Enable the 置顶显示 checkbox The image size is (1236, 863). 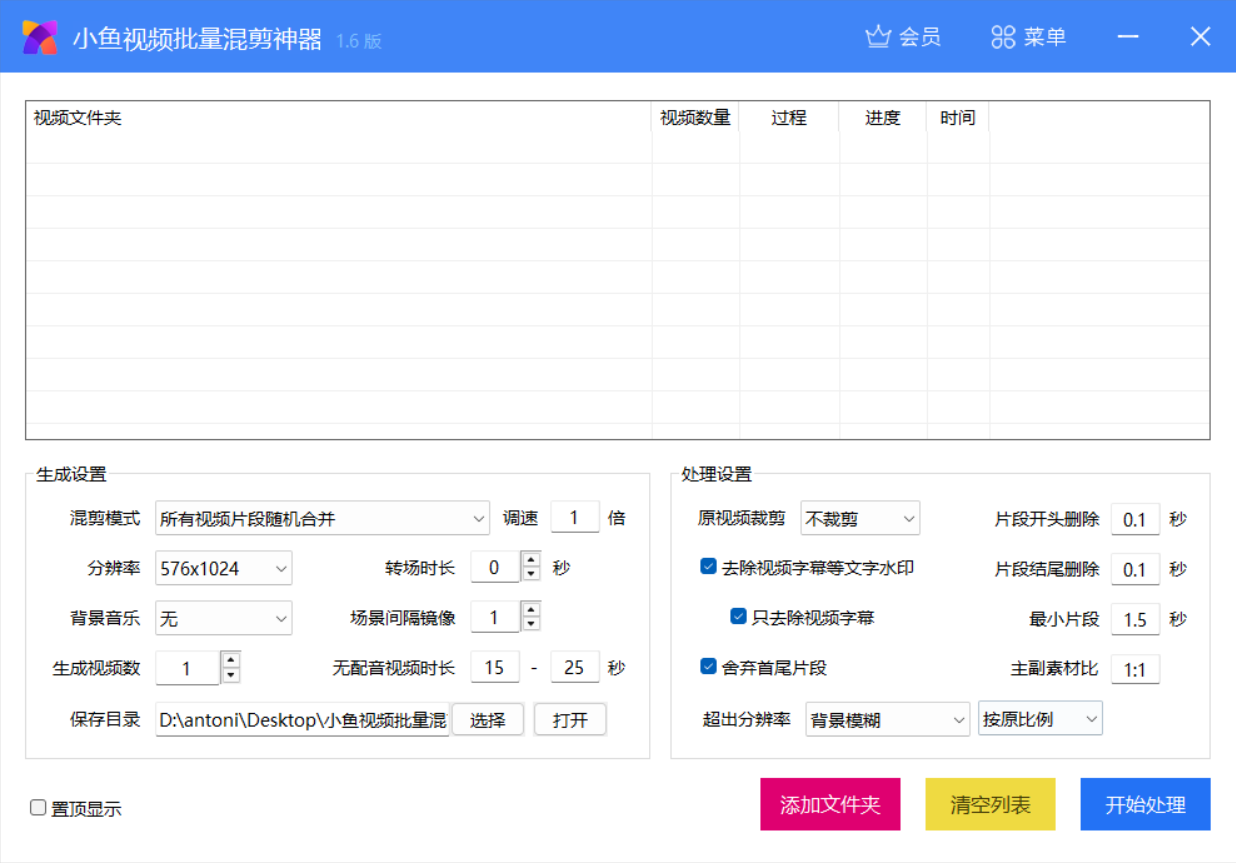[x=36, y=808]
